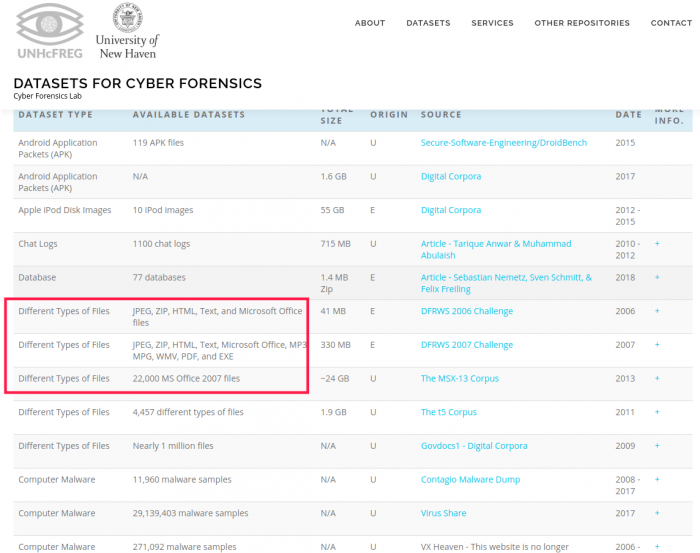Open the Secure-Software-Engineering/DroidBench link

[504, 143]
